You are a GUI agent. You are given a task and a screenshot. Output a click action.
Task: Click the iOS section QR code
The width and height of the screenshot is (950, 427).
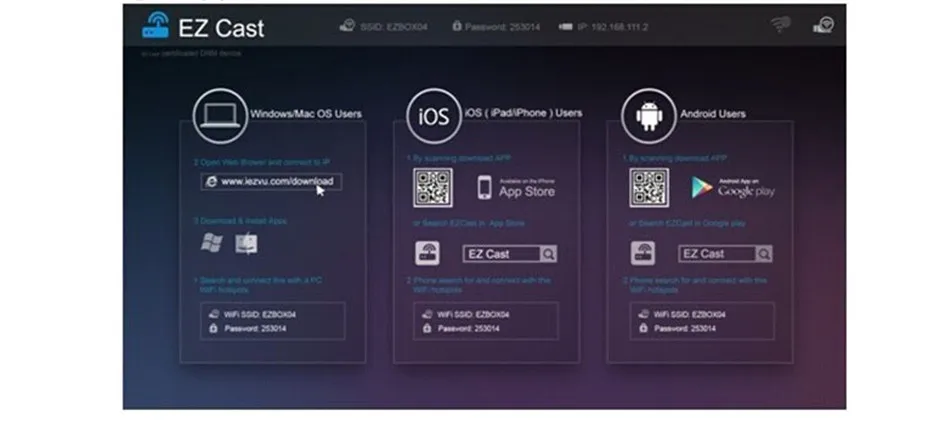point(433,188)
